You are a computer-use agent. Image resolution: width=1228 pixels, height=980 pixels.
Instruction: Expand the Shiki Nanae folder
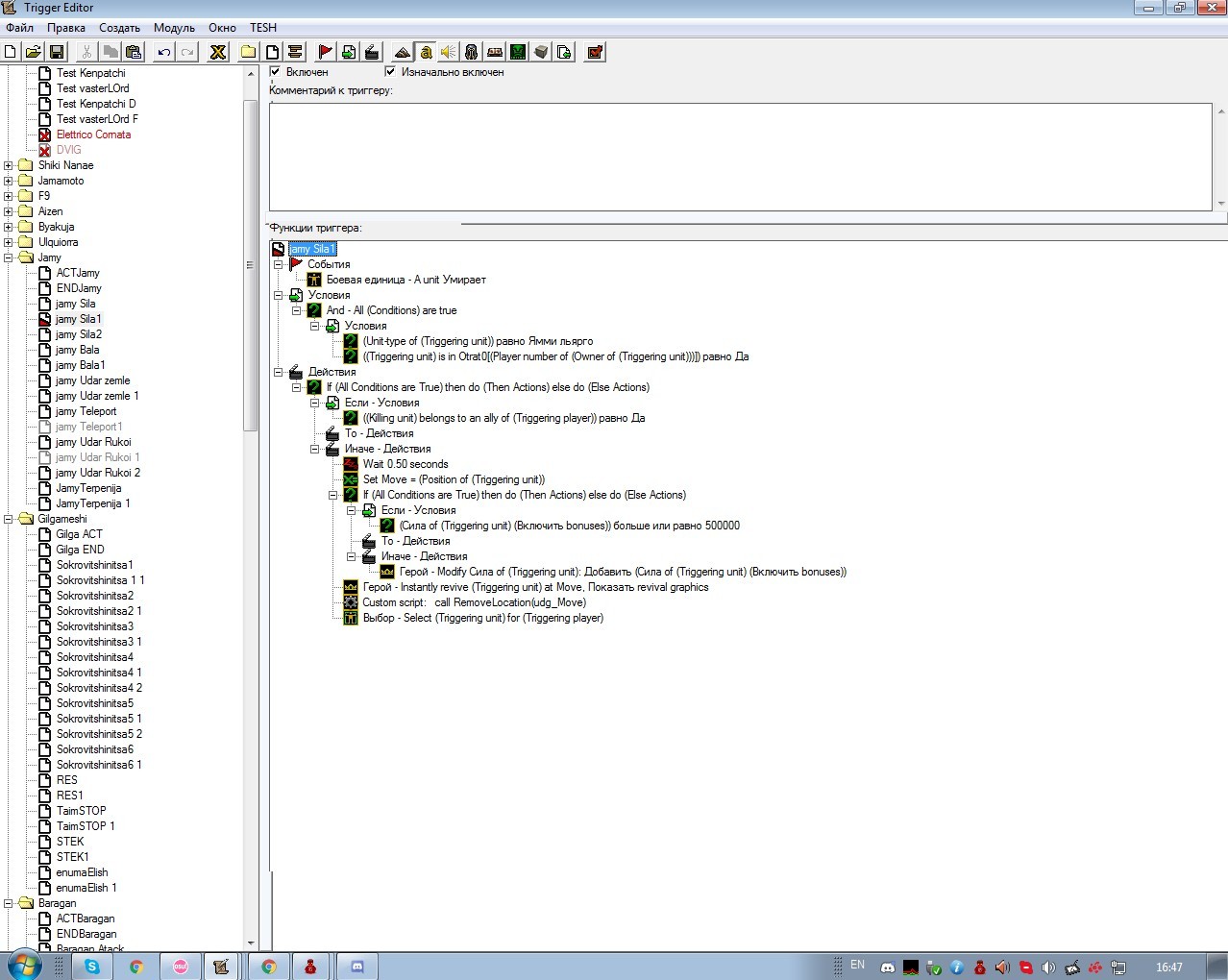click(9, 165)
